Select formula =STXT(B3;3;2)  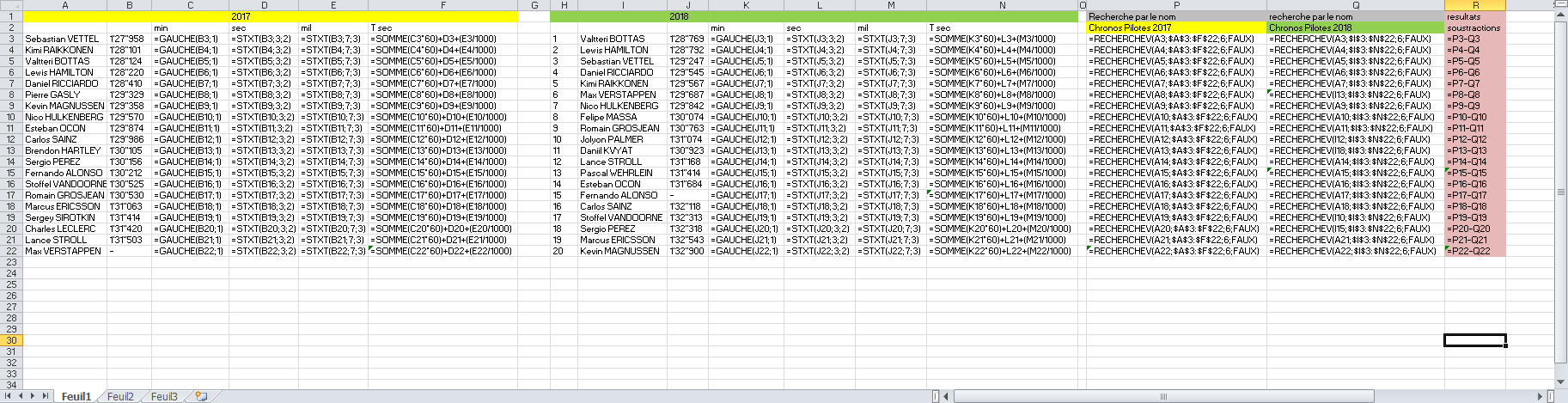pyautogui.click(x=264, y=39)
